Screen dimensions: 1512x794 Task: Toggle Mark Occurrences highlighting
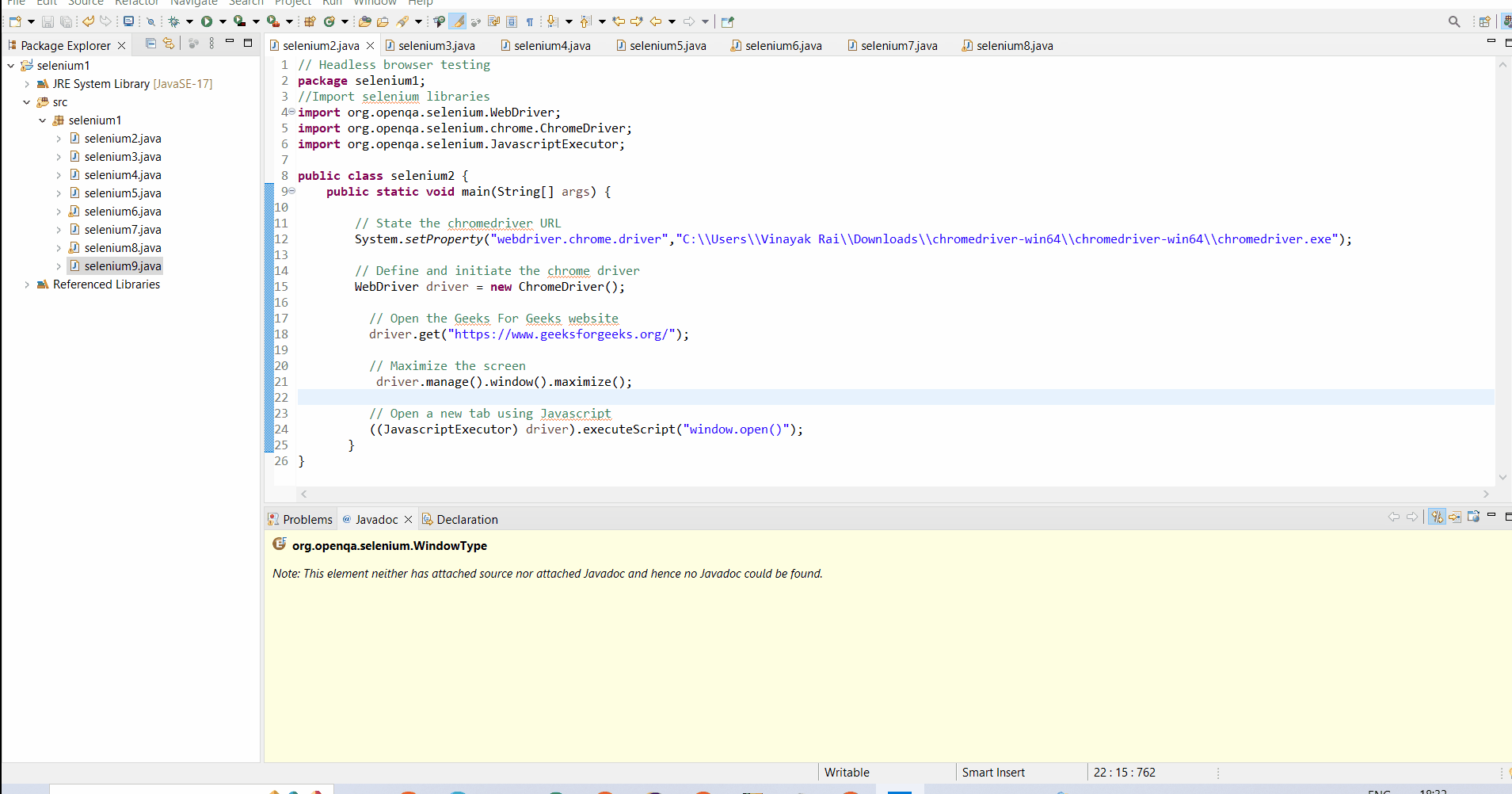459,21
